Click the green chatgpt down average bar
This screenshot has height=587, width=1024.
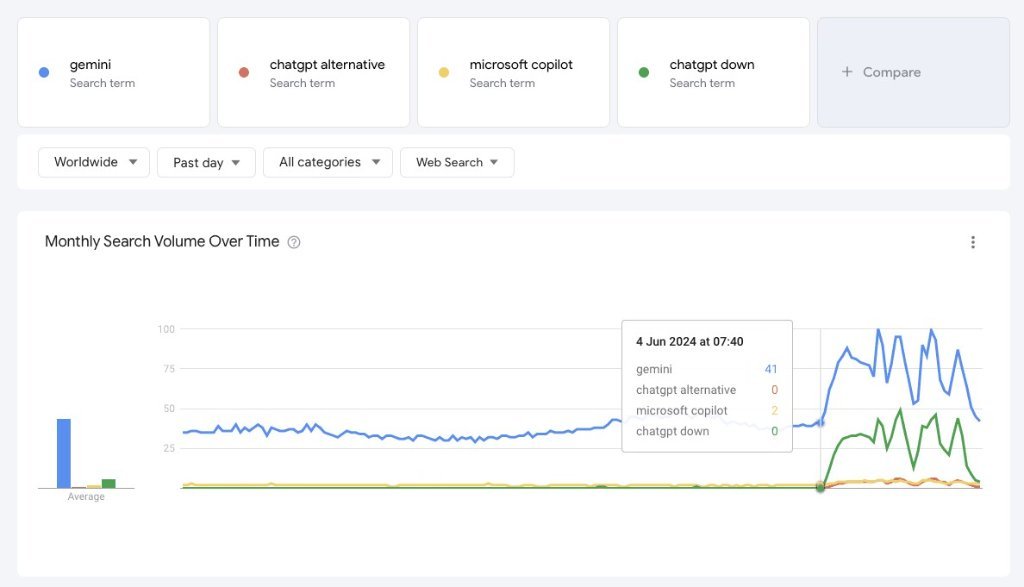tap(109, 483)
